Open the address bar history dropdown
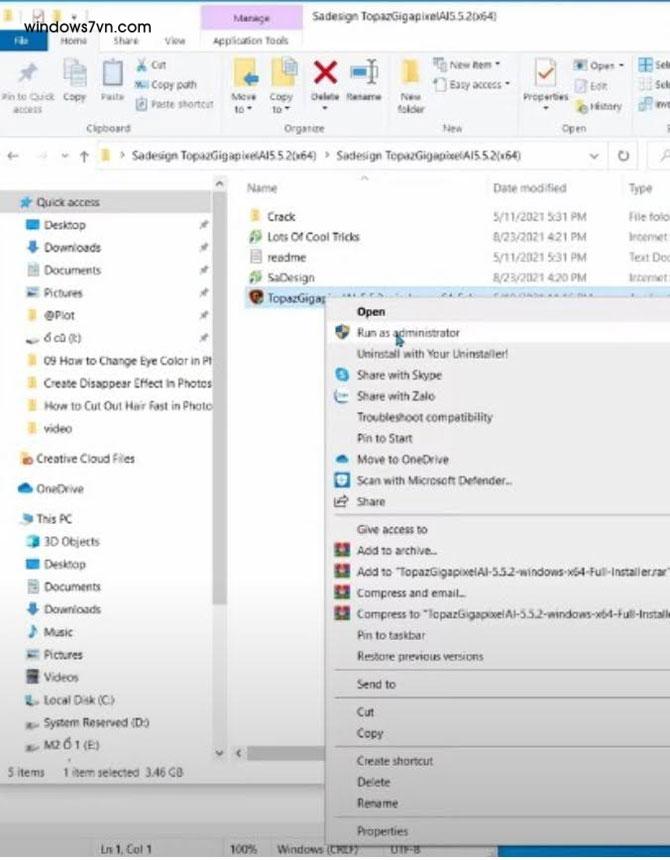Screen dimensions: 670x860 [594, 156]
